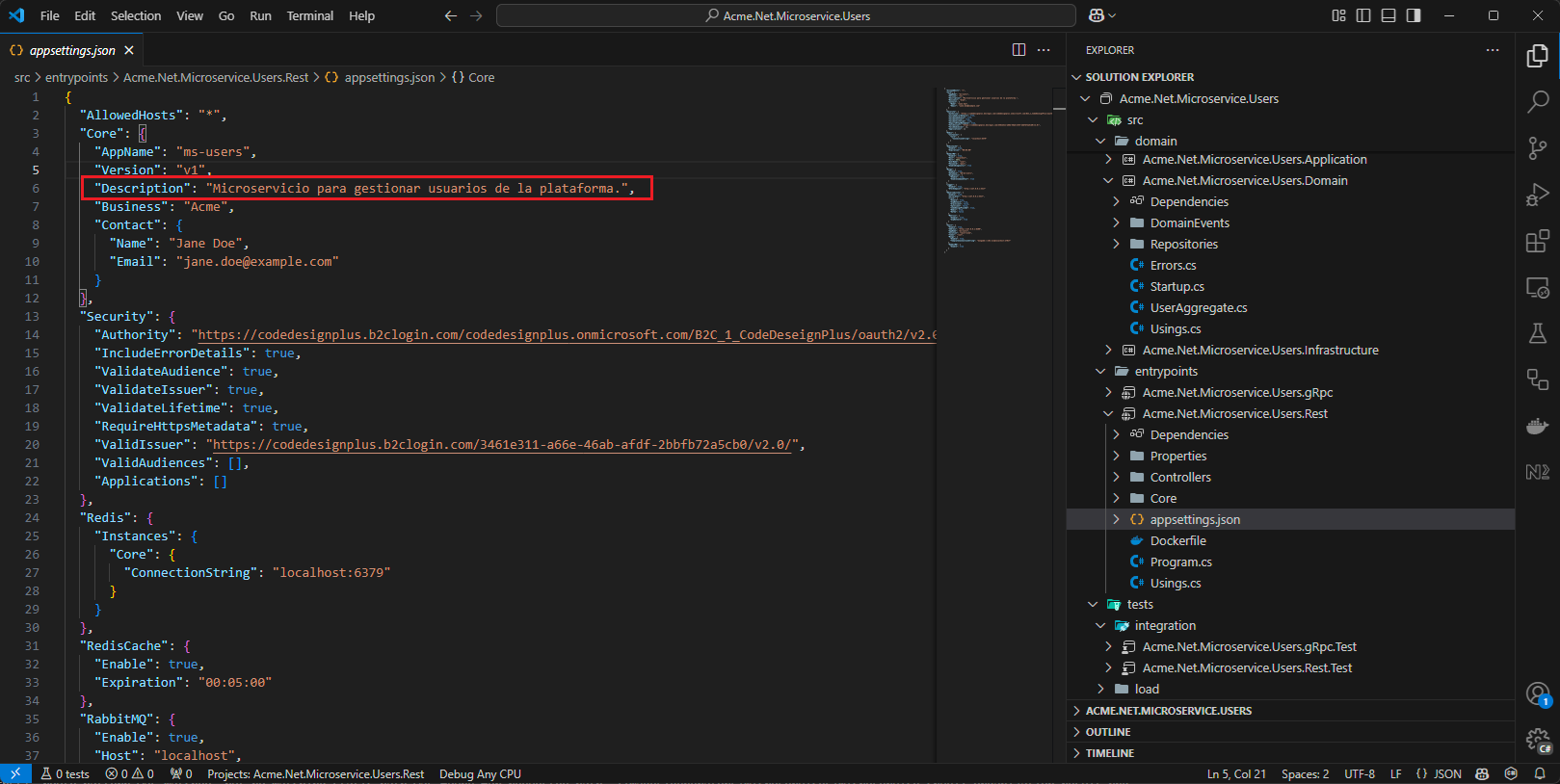Close the appsettings.json tab

click(x=129, y=50)
